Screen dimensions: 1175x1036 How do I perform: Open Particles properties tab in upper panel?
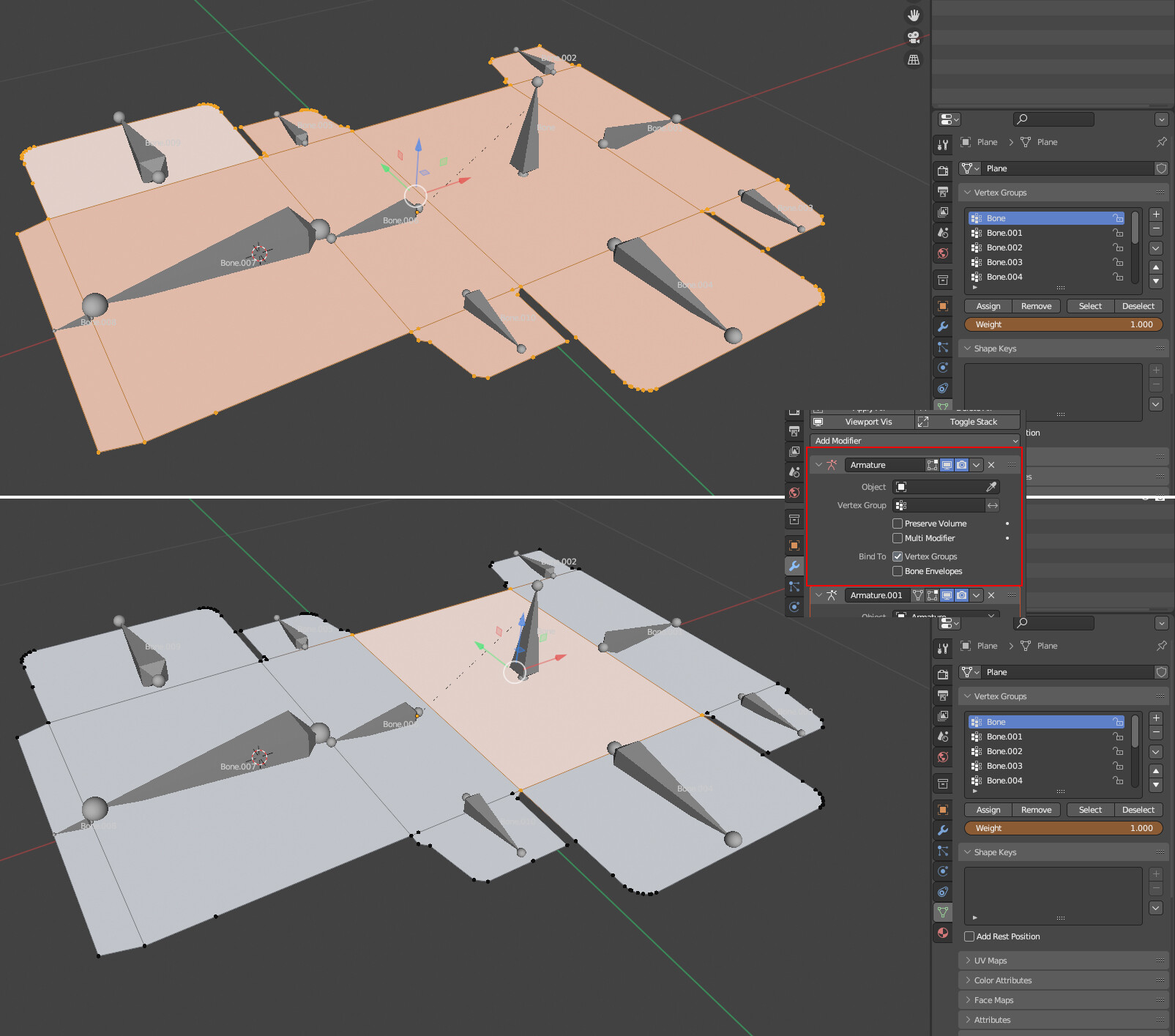pyautogui.click(x=943, y=347)
